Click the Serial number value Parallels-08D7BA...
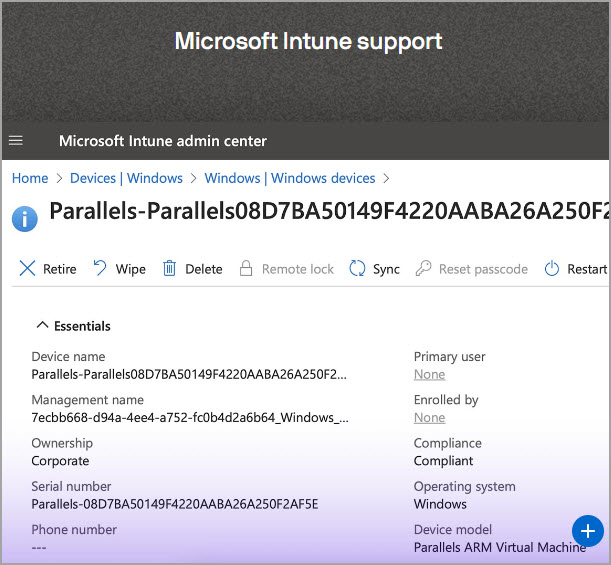 coord(175,504)
